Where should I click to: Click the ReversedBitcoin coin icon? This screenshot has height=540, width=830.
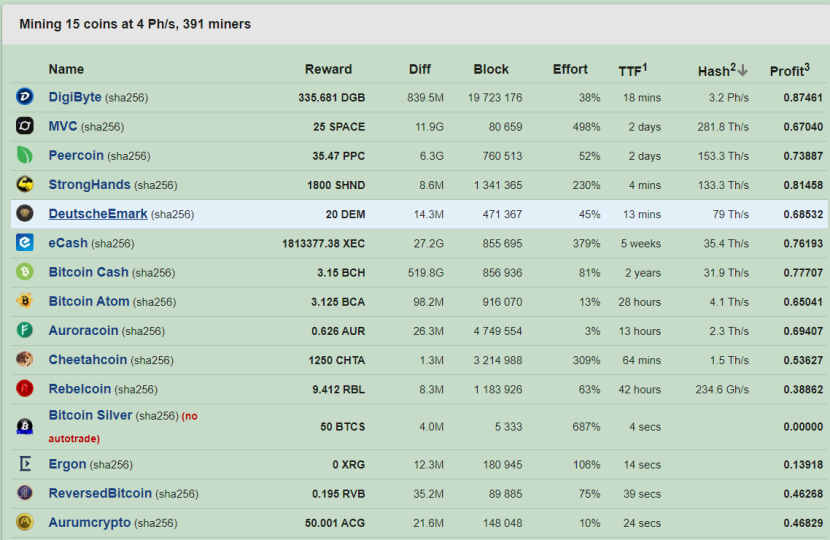25,493
